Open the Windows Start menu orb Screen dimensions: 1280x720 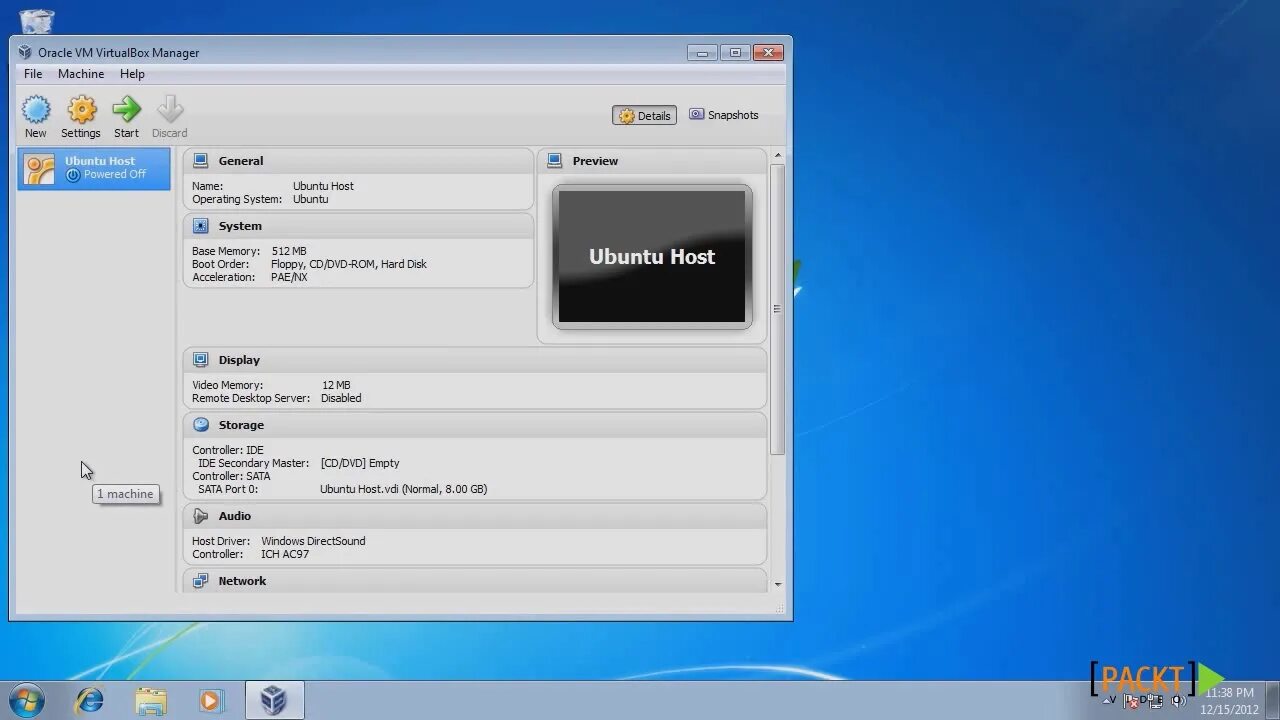(27, 700)
